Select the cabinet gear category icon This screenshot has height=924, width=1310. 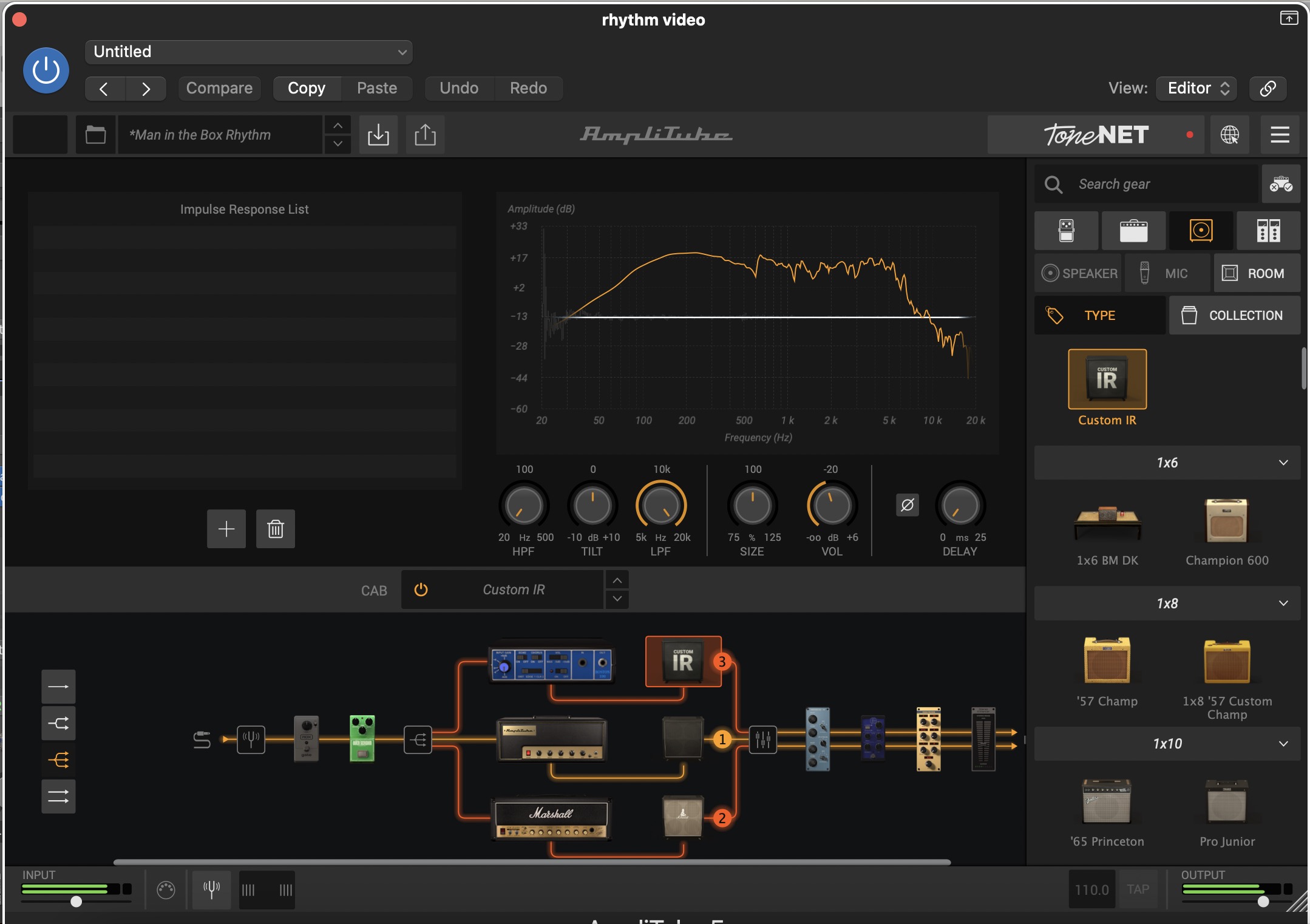click(x=1201, y=231)
